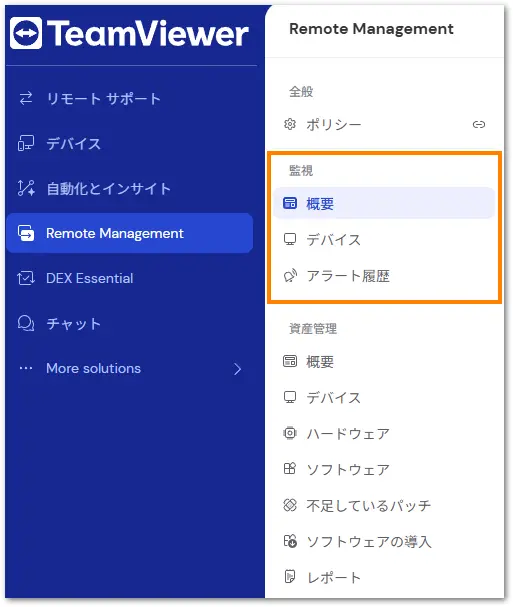The height and width of the screenshot is (607, 513).
Task: Open デバイス in the blue sidebar
Action: [130, 143]
